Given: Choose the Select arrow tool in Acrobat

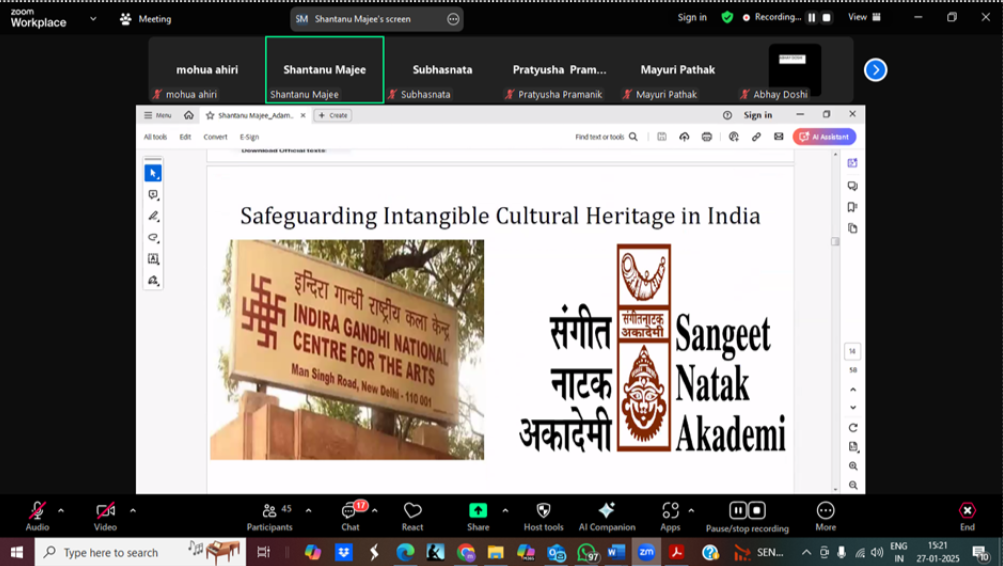Looking at the screenshot, I should (x=153, y=173).
